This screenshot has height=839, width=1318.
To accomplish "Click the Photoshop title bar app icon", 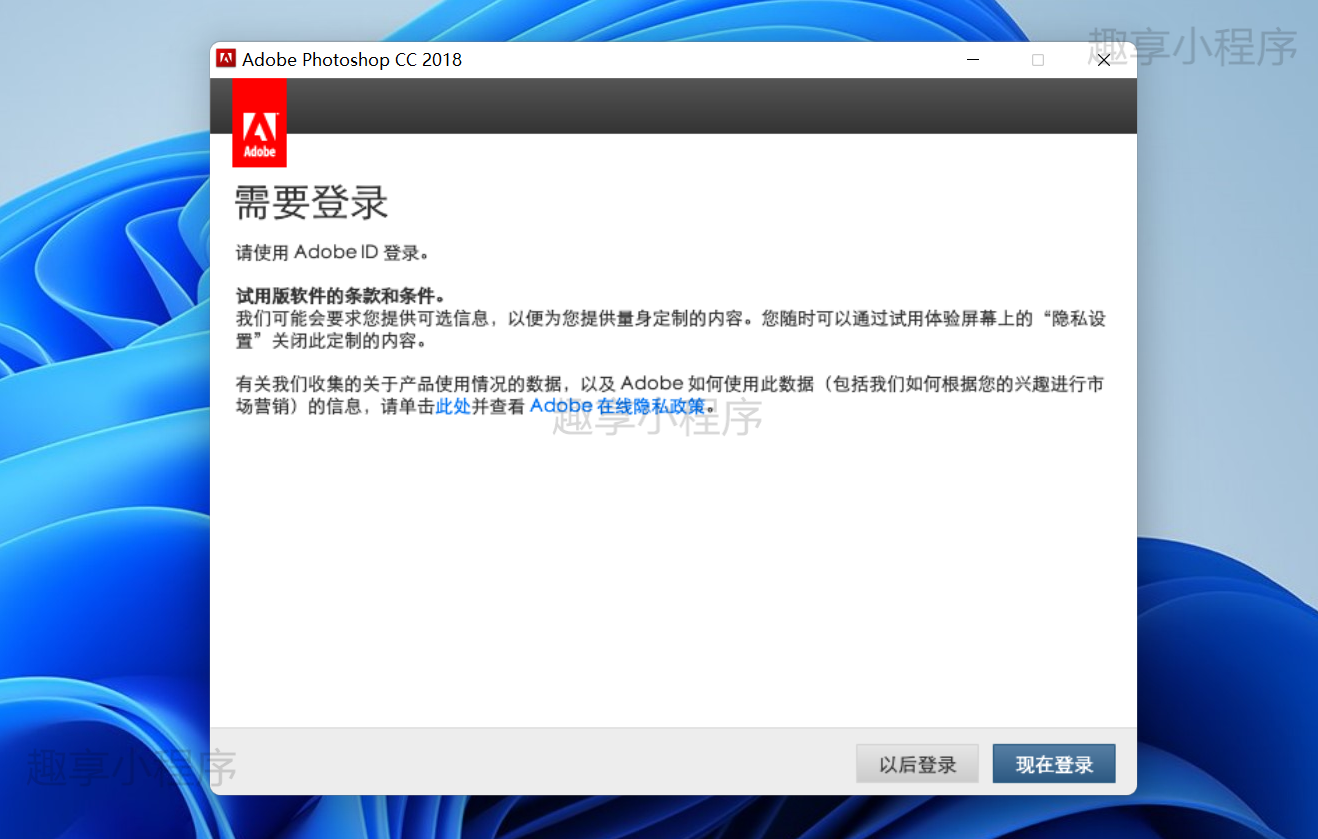I will pyautogui.click(x=226, y=59).
